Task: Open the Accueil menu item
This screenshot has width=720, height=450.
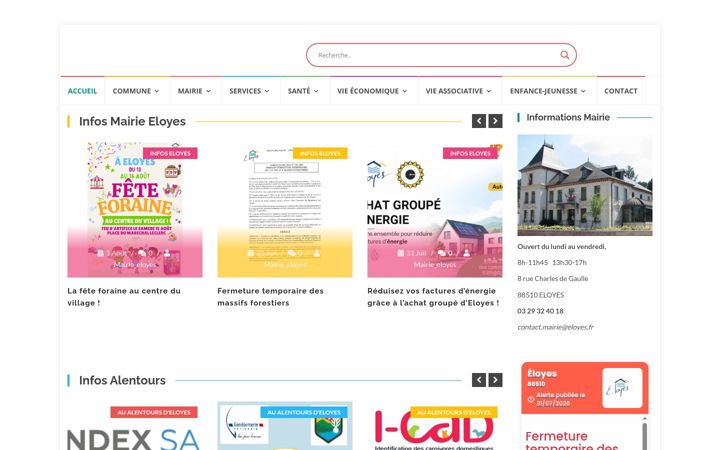Action: pyautogui.click(x=82, y=91)
